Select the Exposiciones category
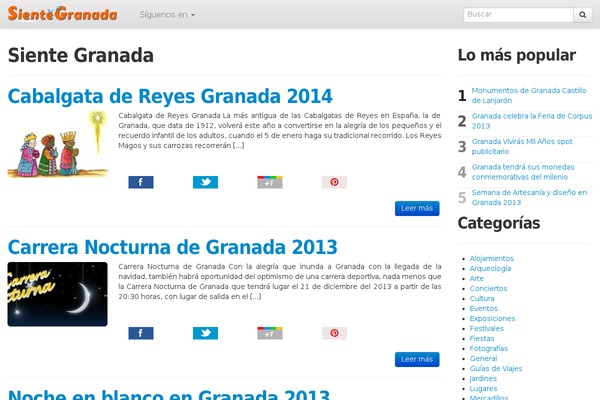Screen dimensions: 600x400 click(x=492, y=318)
